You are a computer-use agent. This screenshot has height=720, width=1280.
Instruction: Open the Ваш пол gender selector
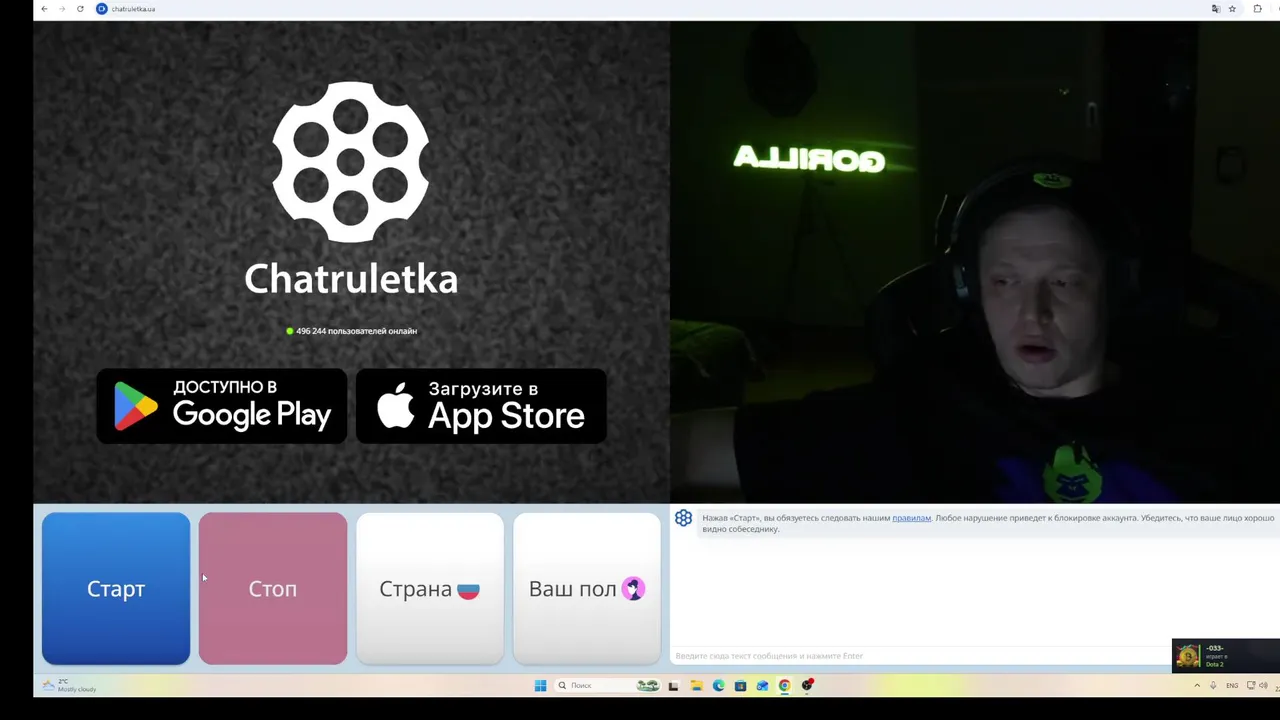tap(587, 588)
